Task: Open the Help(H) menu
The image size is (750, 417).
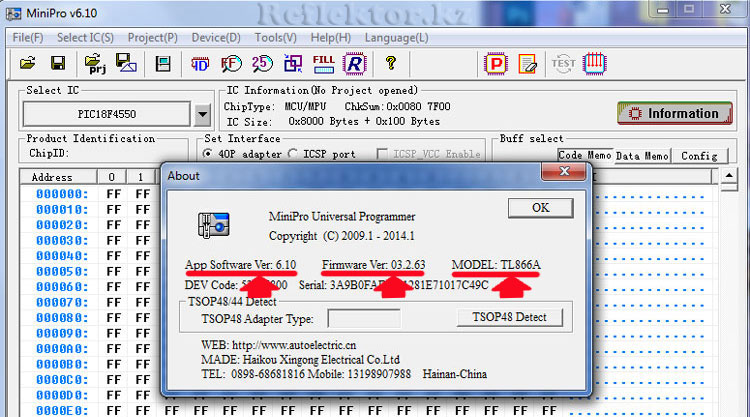Action: [x=331, y=37]
